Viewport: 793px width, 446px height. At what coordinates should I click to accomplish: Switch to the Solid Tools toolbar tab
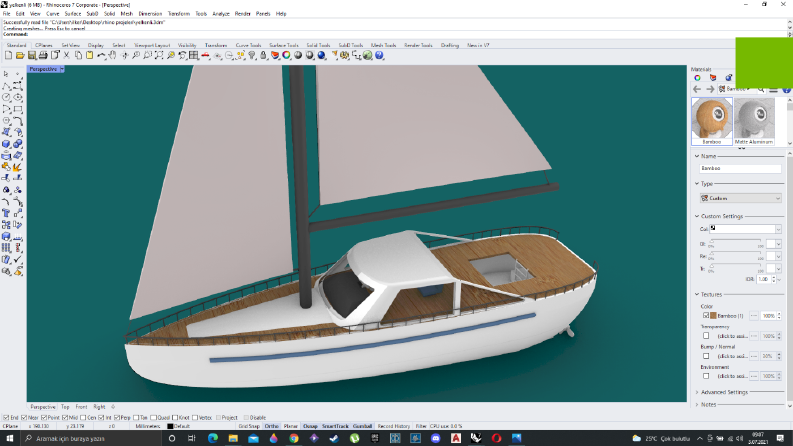pyautogui.click(x=318, y=45)
